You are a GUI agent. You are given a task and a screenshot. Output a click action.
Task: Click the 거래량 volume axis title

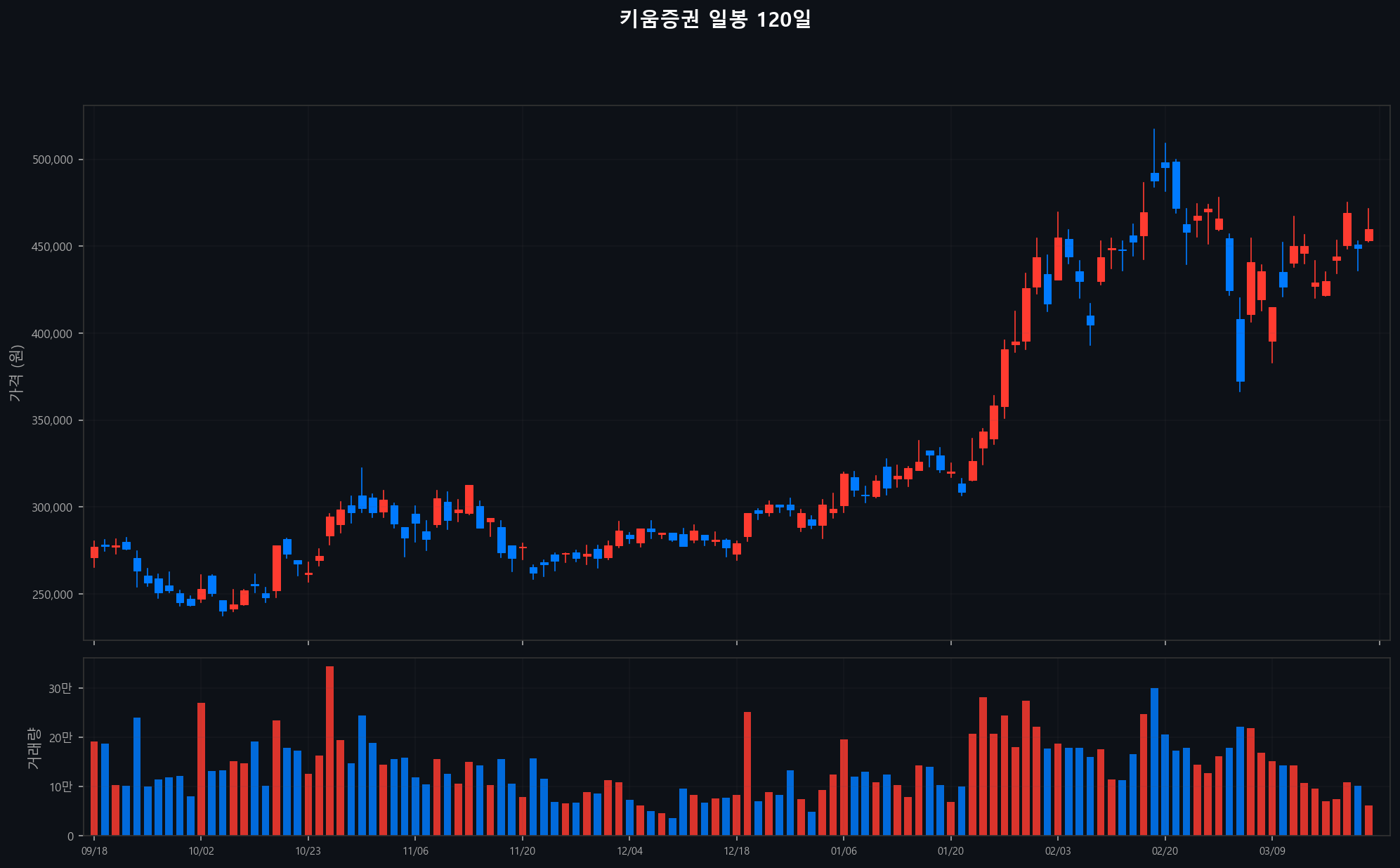click(33, 747)
